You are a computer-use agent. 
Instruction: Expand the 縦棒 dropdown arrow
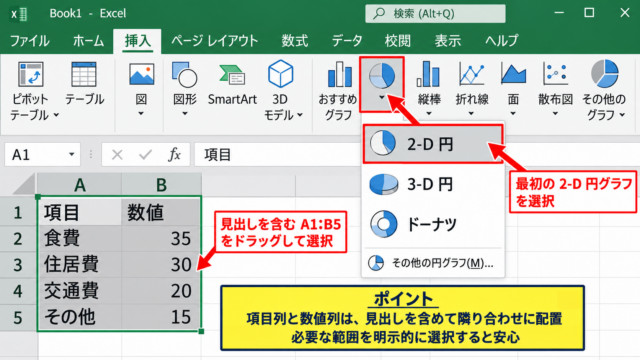429,113
